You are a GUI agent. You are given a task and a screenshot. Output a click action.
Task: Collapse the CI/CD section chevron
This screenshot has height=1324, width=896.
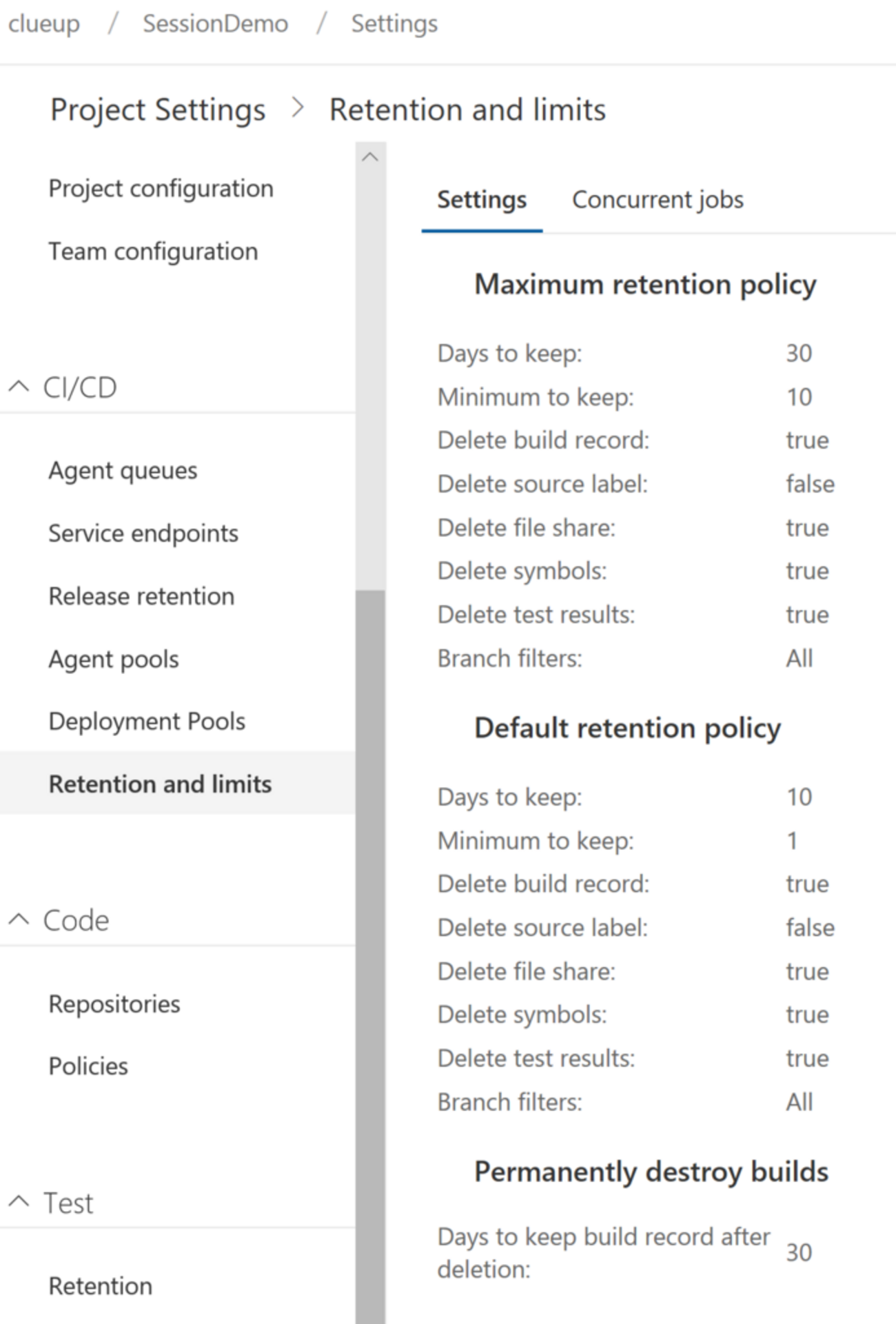[19, 387]
